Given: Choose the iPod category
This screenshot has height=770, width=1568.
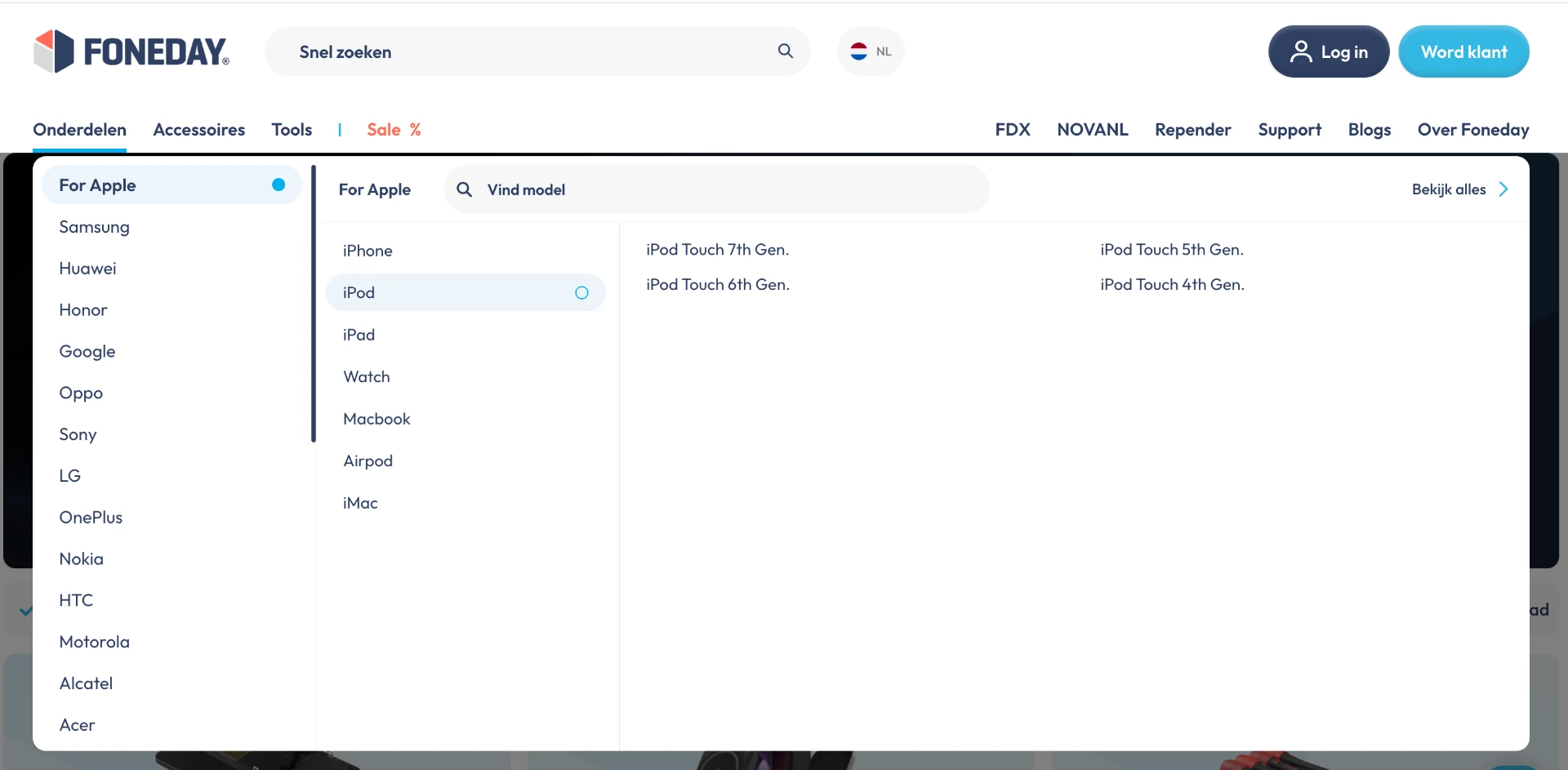Looking at the screenshot, I should (x=465, y=292).
